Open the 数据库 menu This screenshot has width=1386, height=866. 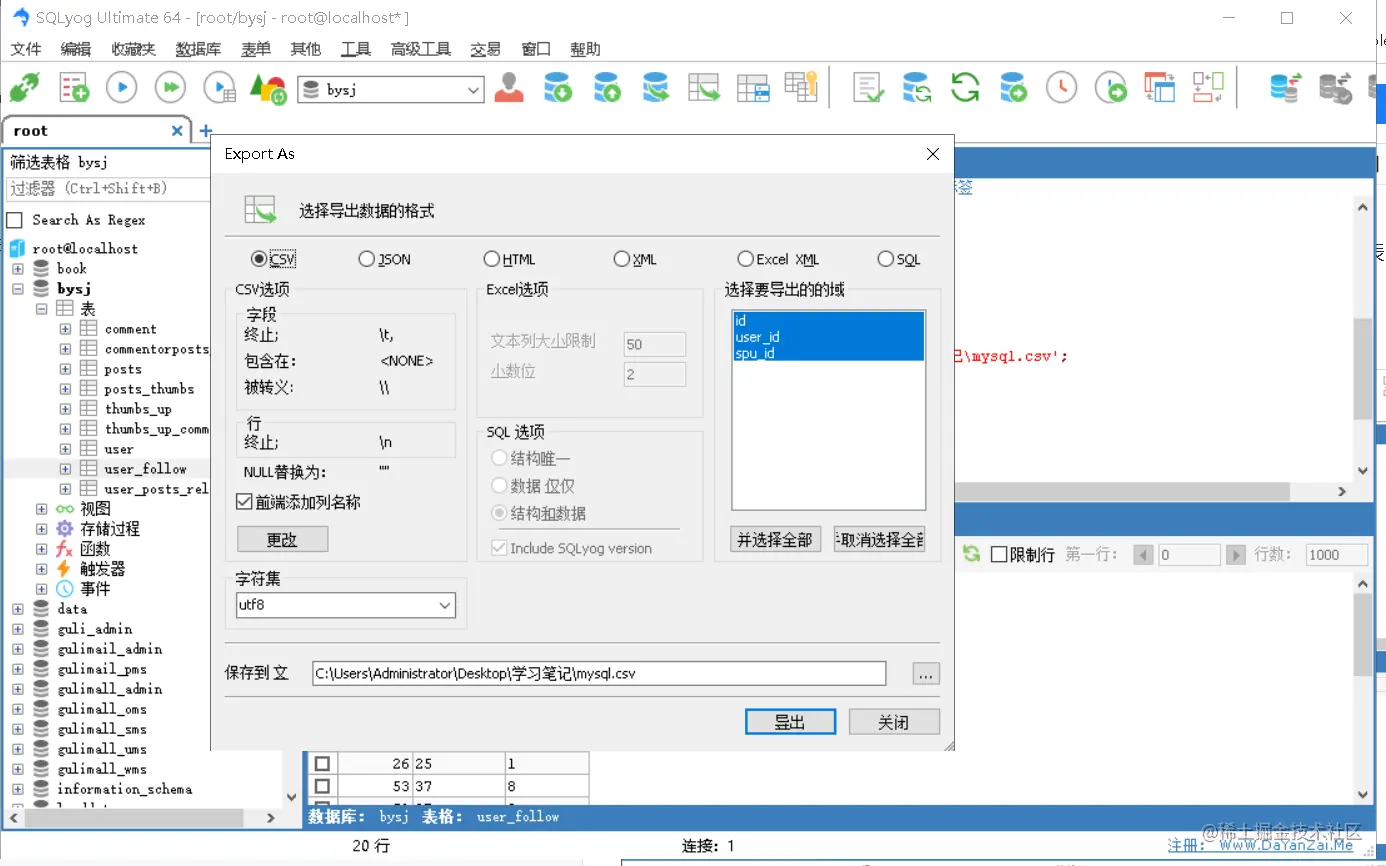coord(198,49)
